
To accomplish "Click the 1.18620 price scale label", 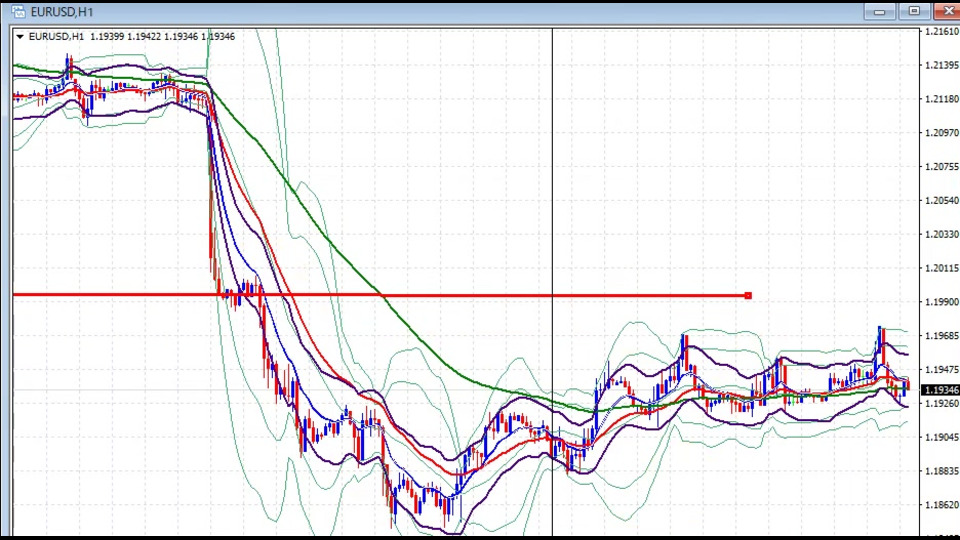I will pos(942,505).
